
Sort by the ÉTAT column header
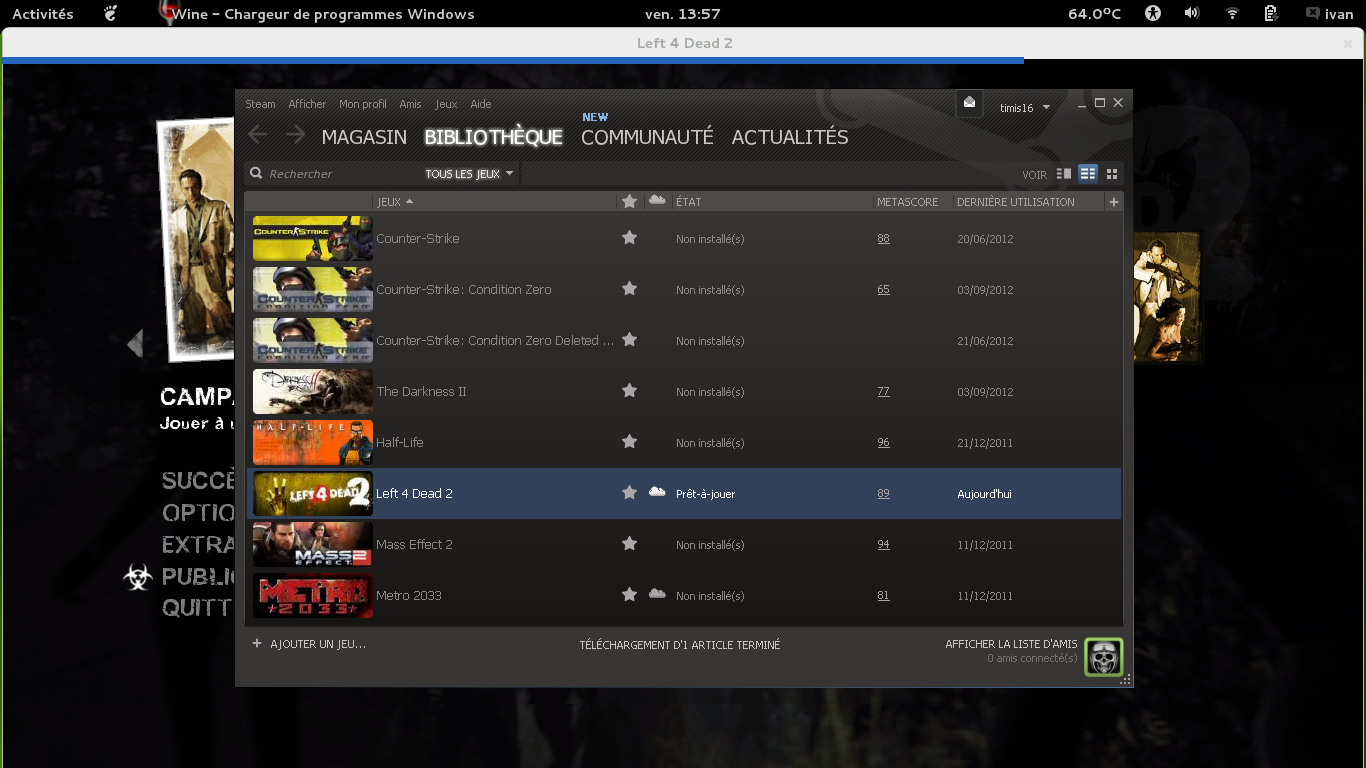coord(773,202)
